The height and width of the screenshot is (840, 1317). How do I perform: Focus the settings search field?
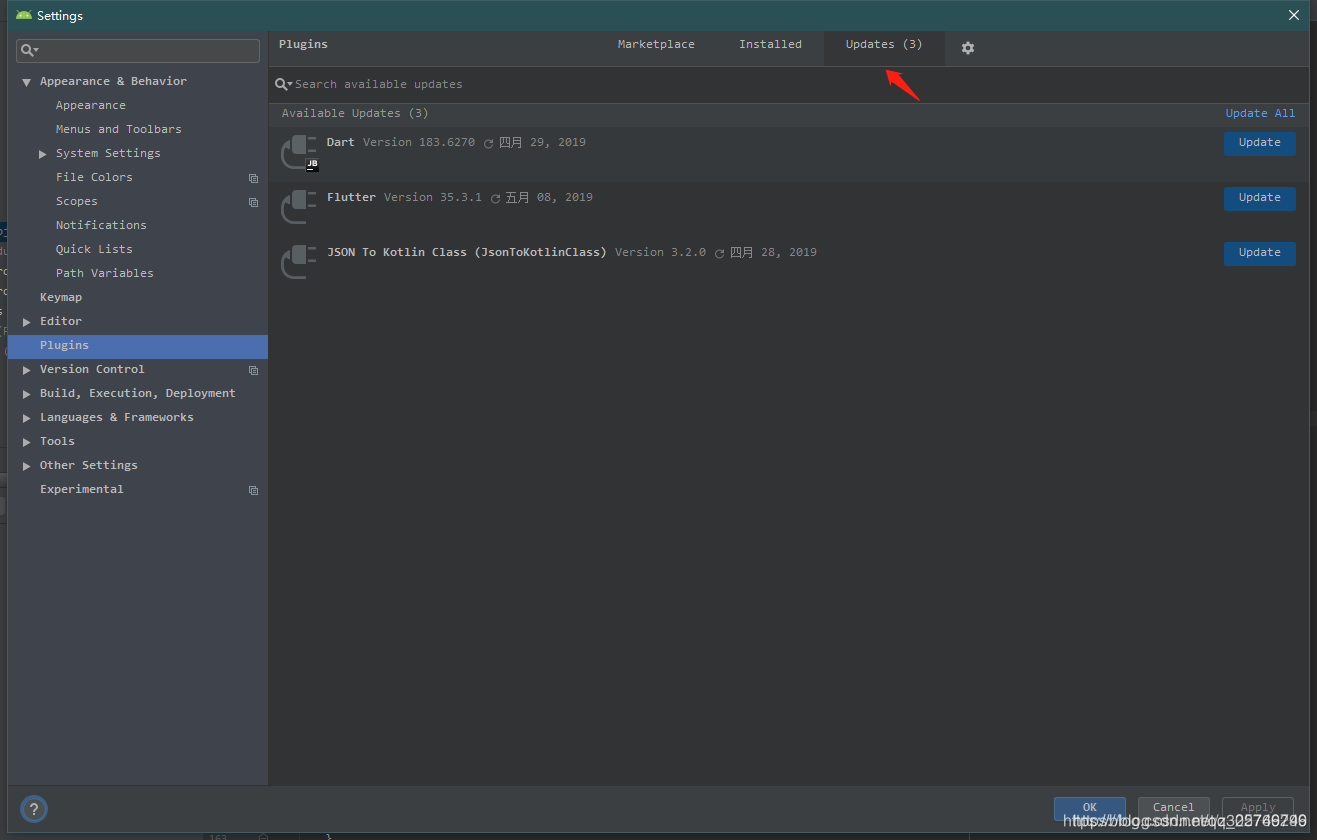coord(138,50)
